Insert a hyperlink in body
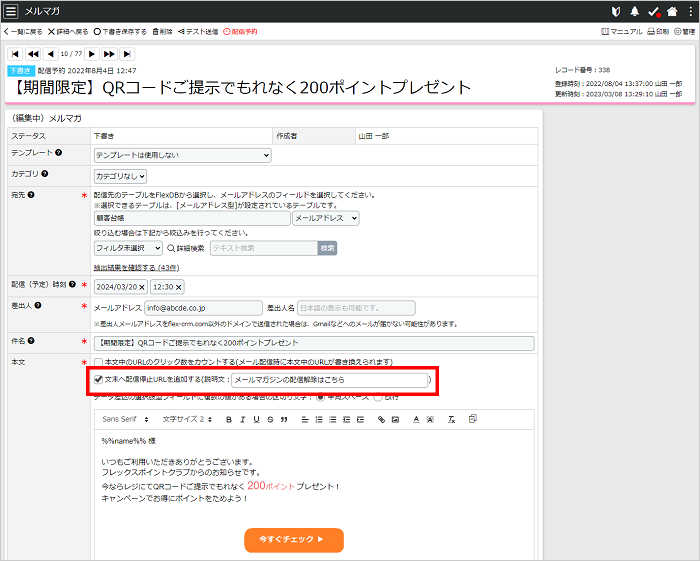The image size is (700, 561). tap(381, 420)
